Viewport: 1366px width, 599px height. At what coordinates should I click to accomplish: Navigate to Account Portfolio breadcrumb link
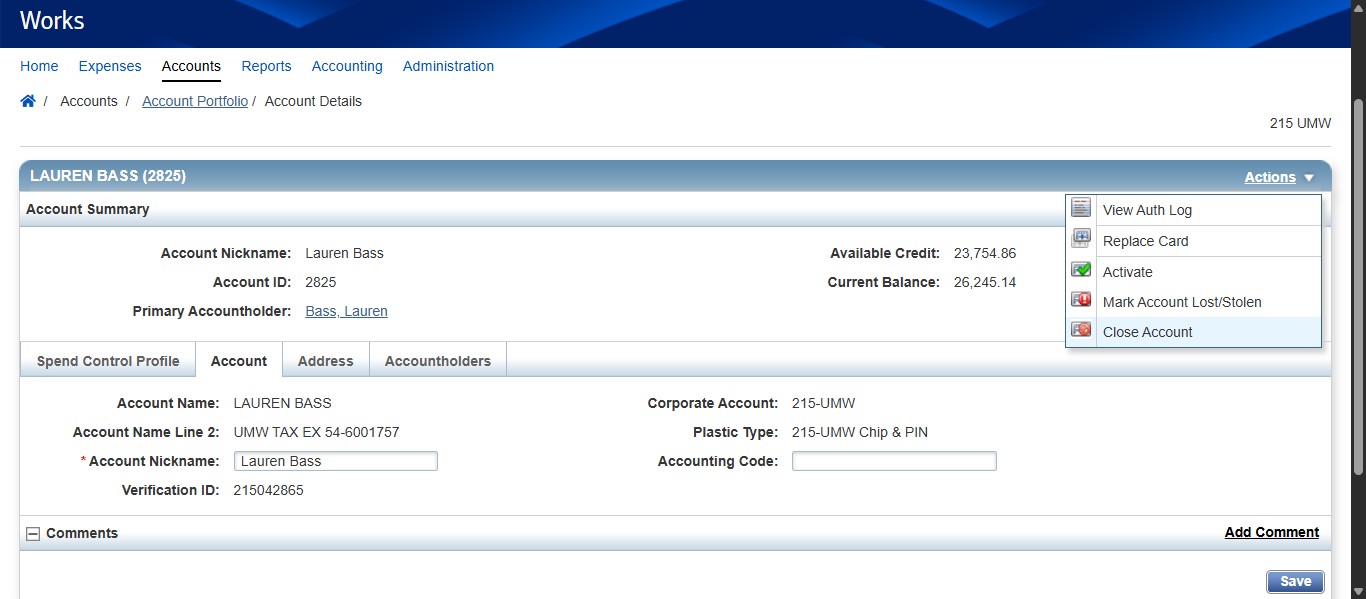[195, 101]
